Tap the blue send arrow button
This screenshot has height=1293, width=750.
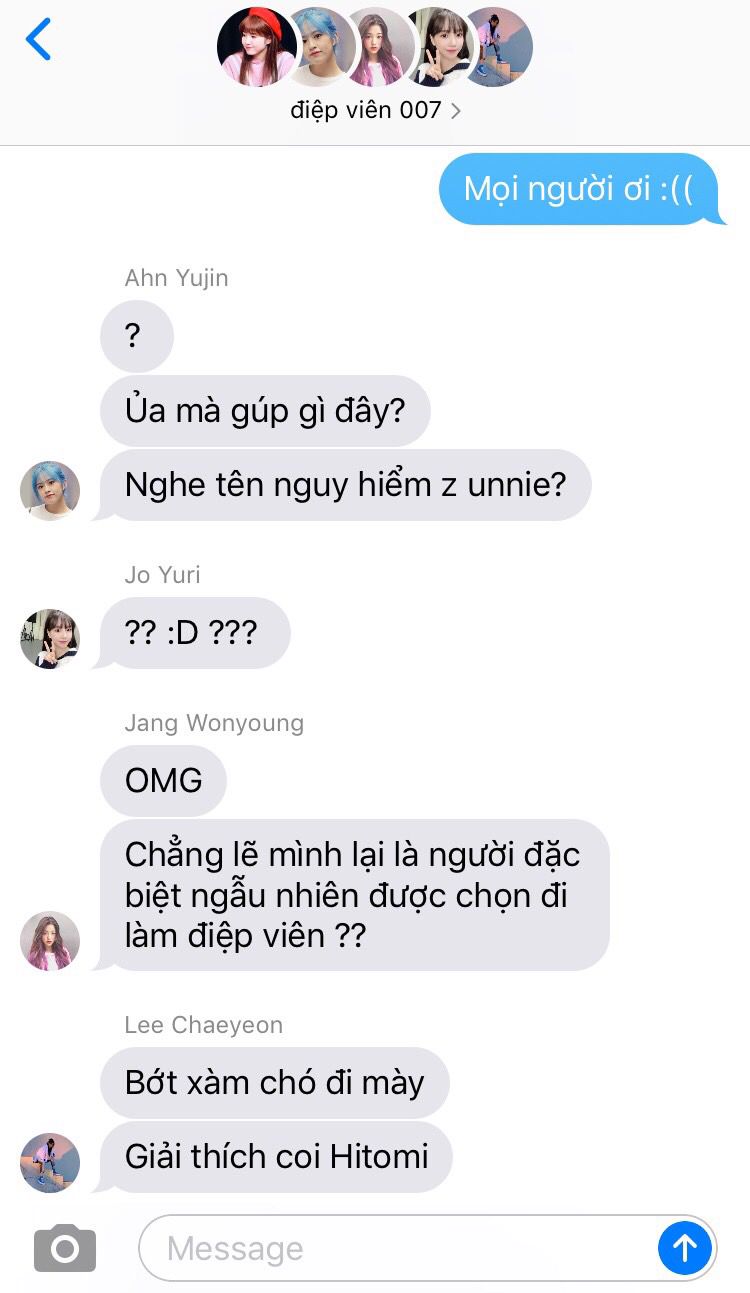pyautogui.click(x=685, y=1248)
